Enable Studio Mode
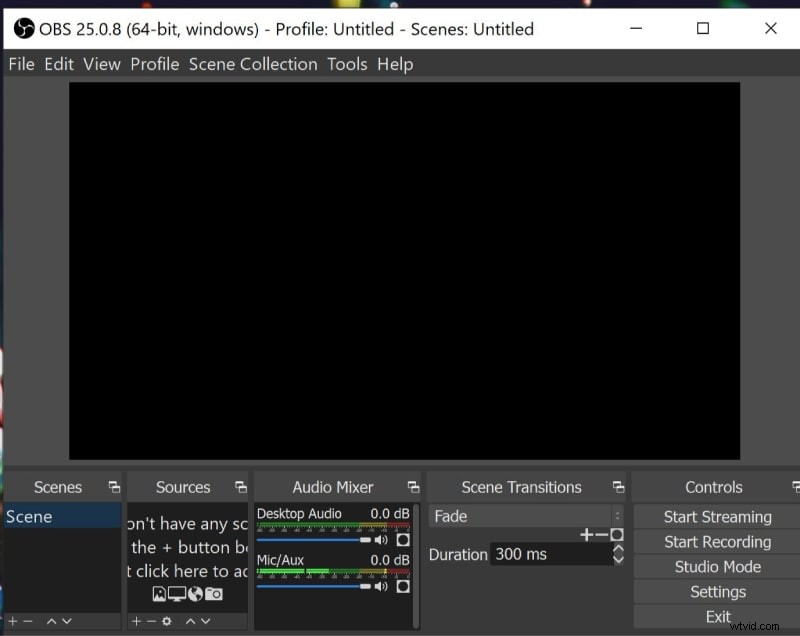Image resolution: width=800 pixels, height=636 pixels. coord(716,566)
